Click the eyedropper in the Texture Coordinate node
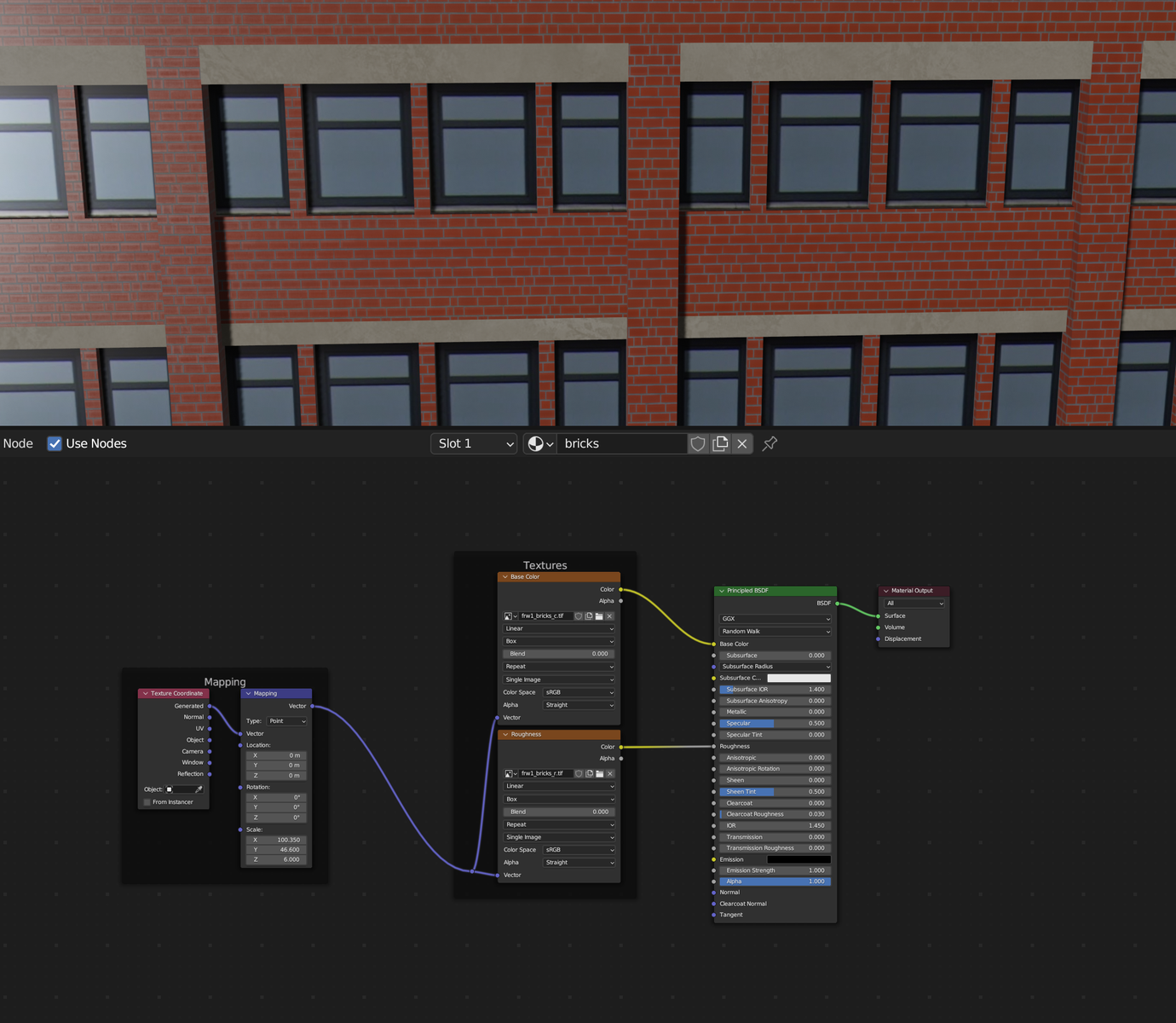The image size is (1176, 1023). point(199,789)
